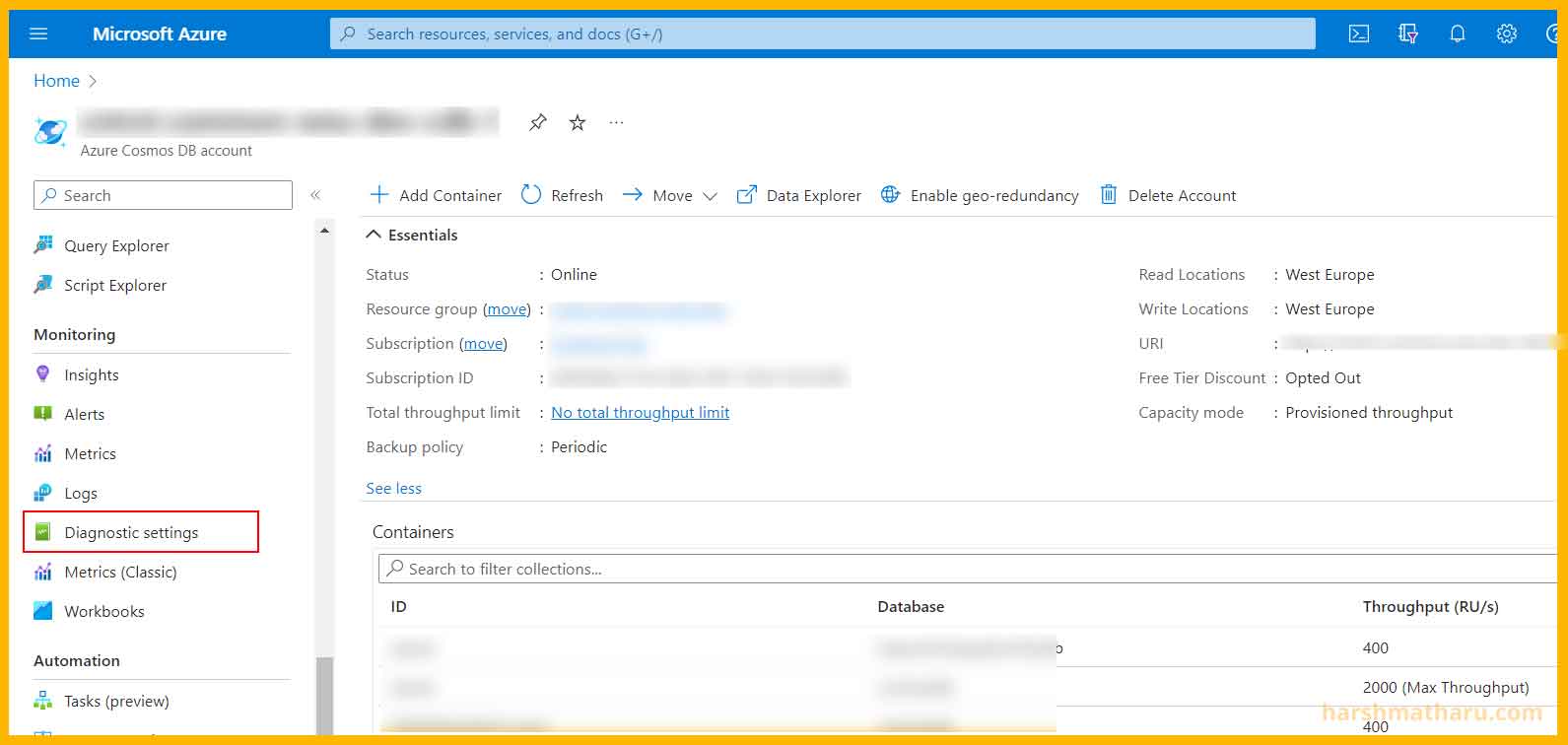Image resolution: width=1568 pixels, height=745 pixels.
Task: Expand the Move dropdown chevron
Action: click(710, 196)
